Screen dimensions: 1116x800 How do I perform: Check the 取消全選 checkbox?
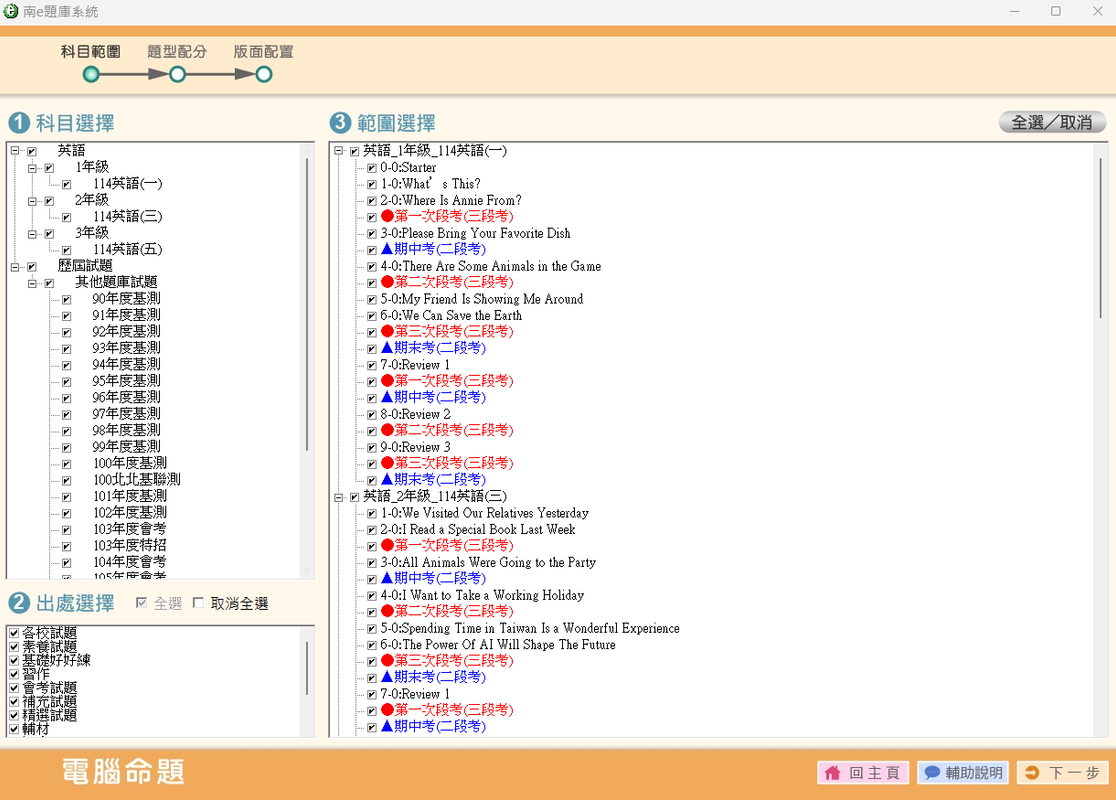[199, 603]
